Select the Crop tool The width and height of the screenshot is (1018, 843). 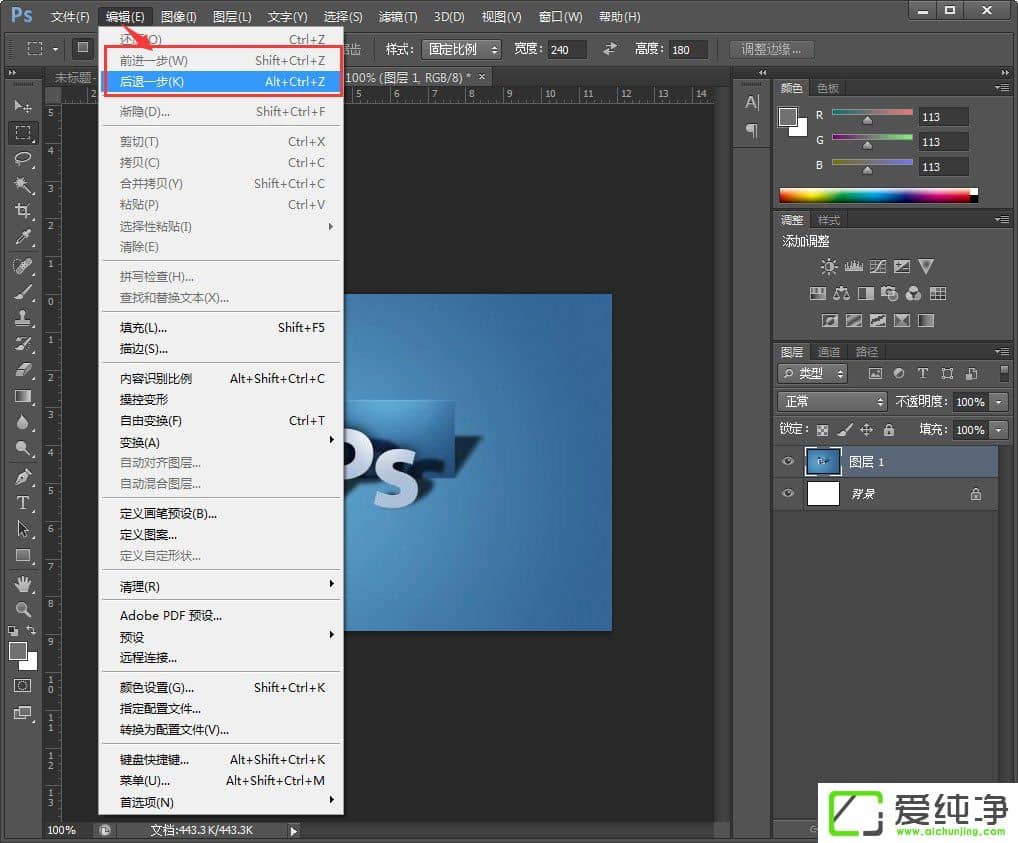23,211
